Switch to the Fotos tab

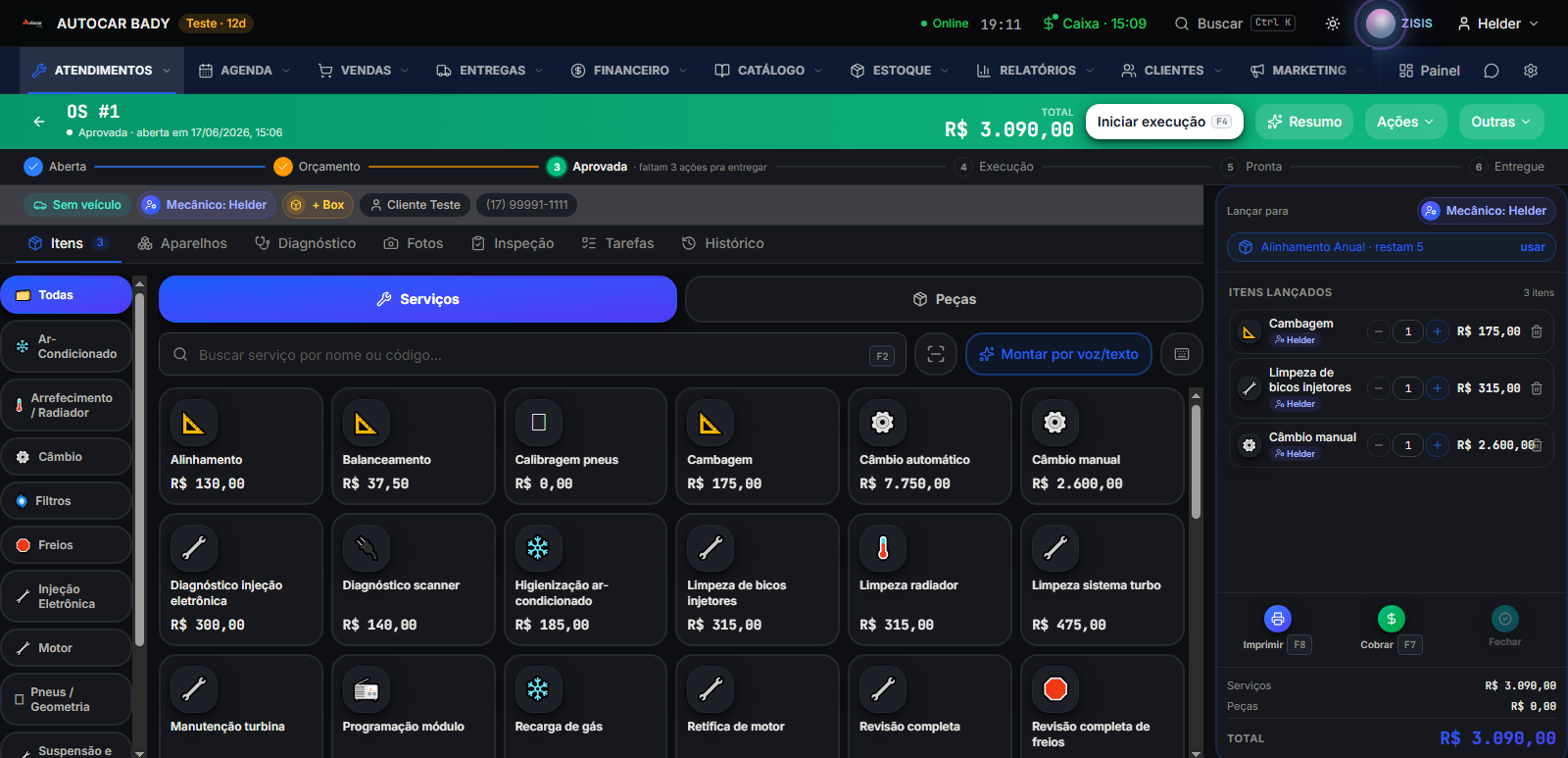click(x=414, y=243)
